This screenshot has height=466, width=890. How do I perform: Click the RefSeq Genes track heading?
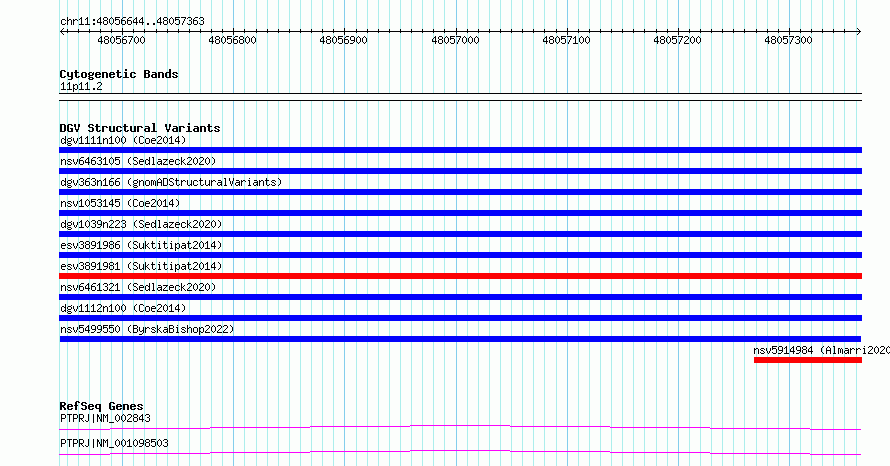pos(102,406)
